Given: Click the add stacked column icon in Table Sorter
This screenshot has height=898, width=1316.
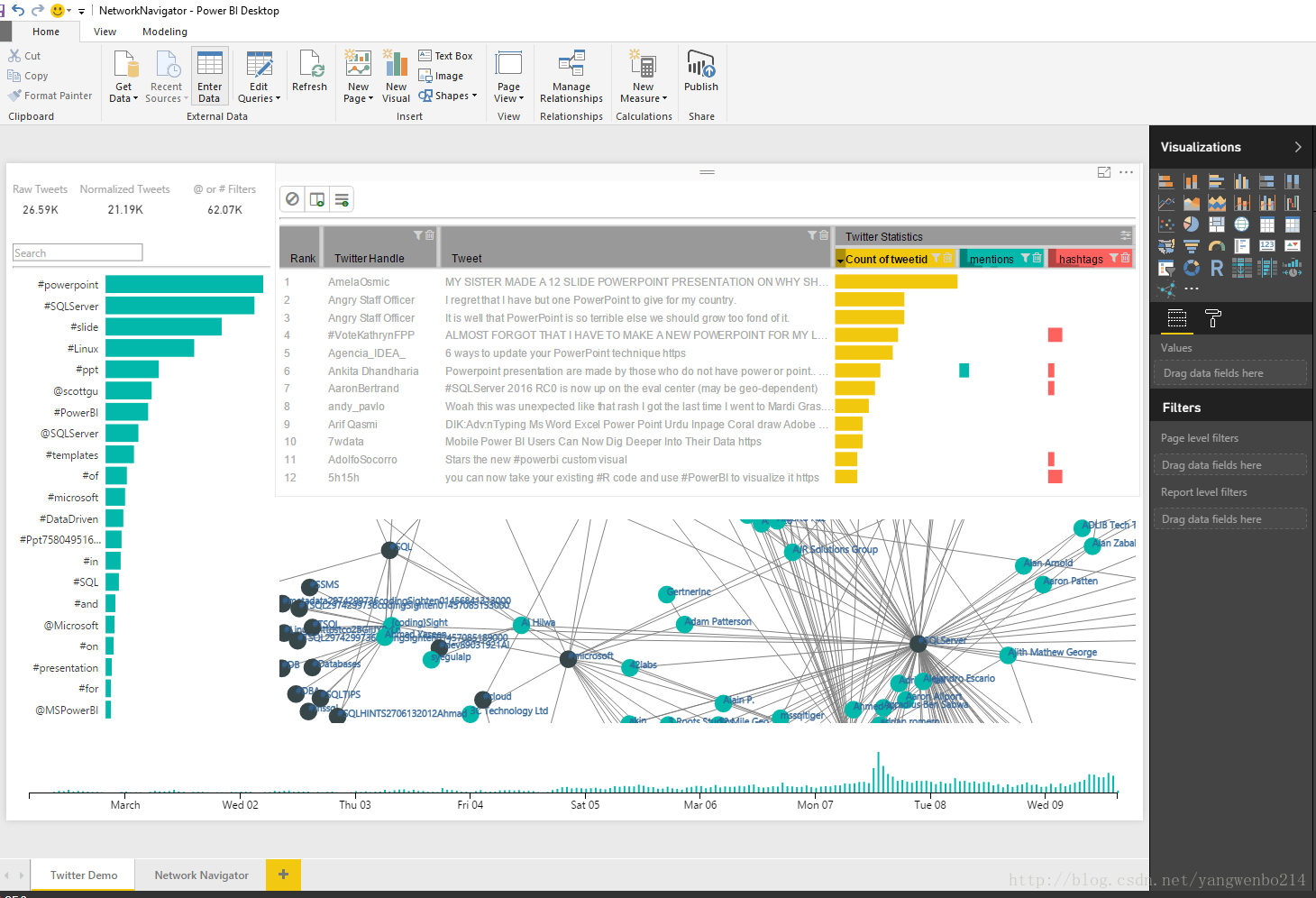Looking at the screenshot, I should point(343,199).
